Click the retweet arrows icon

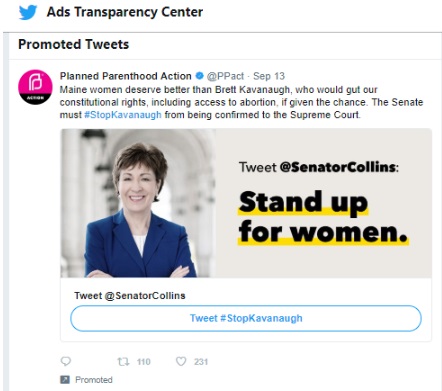[123, 362]
